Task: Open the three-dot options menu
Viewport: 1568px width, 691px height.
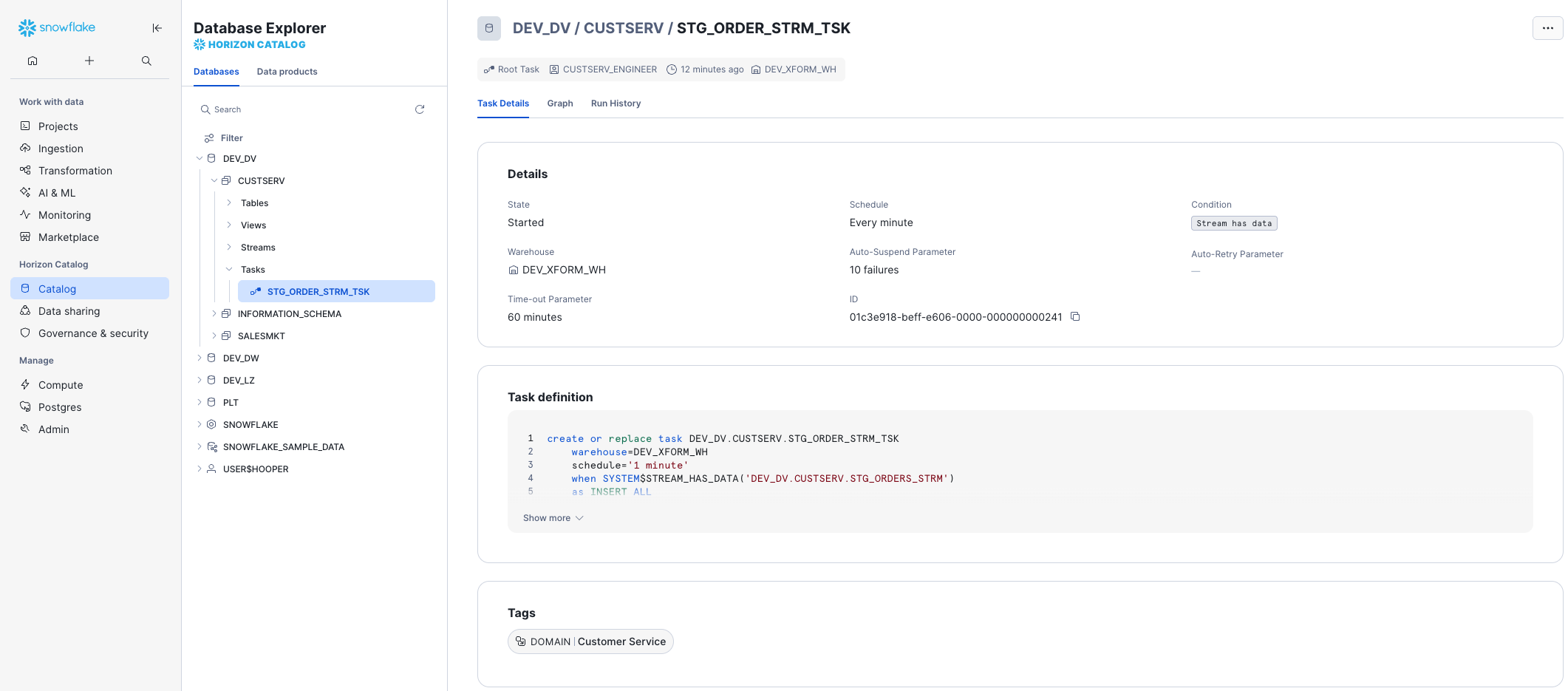Action: (1547, 28)
